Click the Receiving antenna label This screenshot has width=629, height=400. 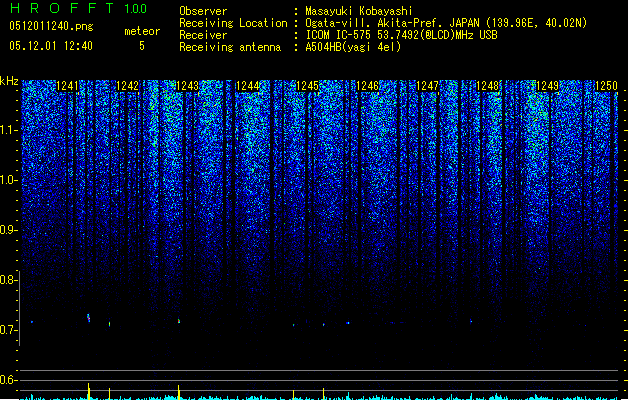coord(230,47)
